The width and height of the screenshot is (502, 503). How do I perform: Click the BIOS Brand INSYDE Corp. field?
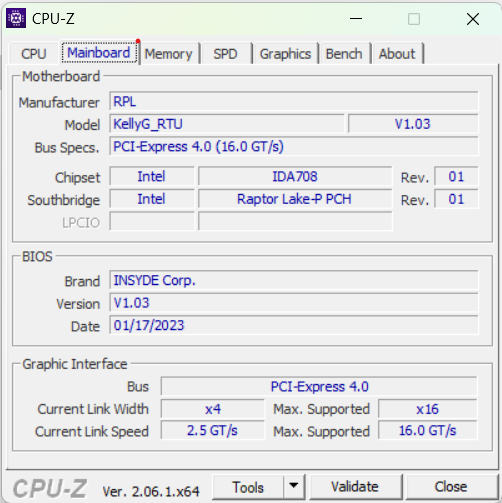tap(294, 280)
